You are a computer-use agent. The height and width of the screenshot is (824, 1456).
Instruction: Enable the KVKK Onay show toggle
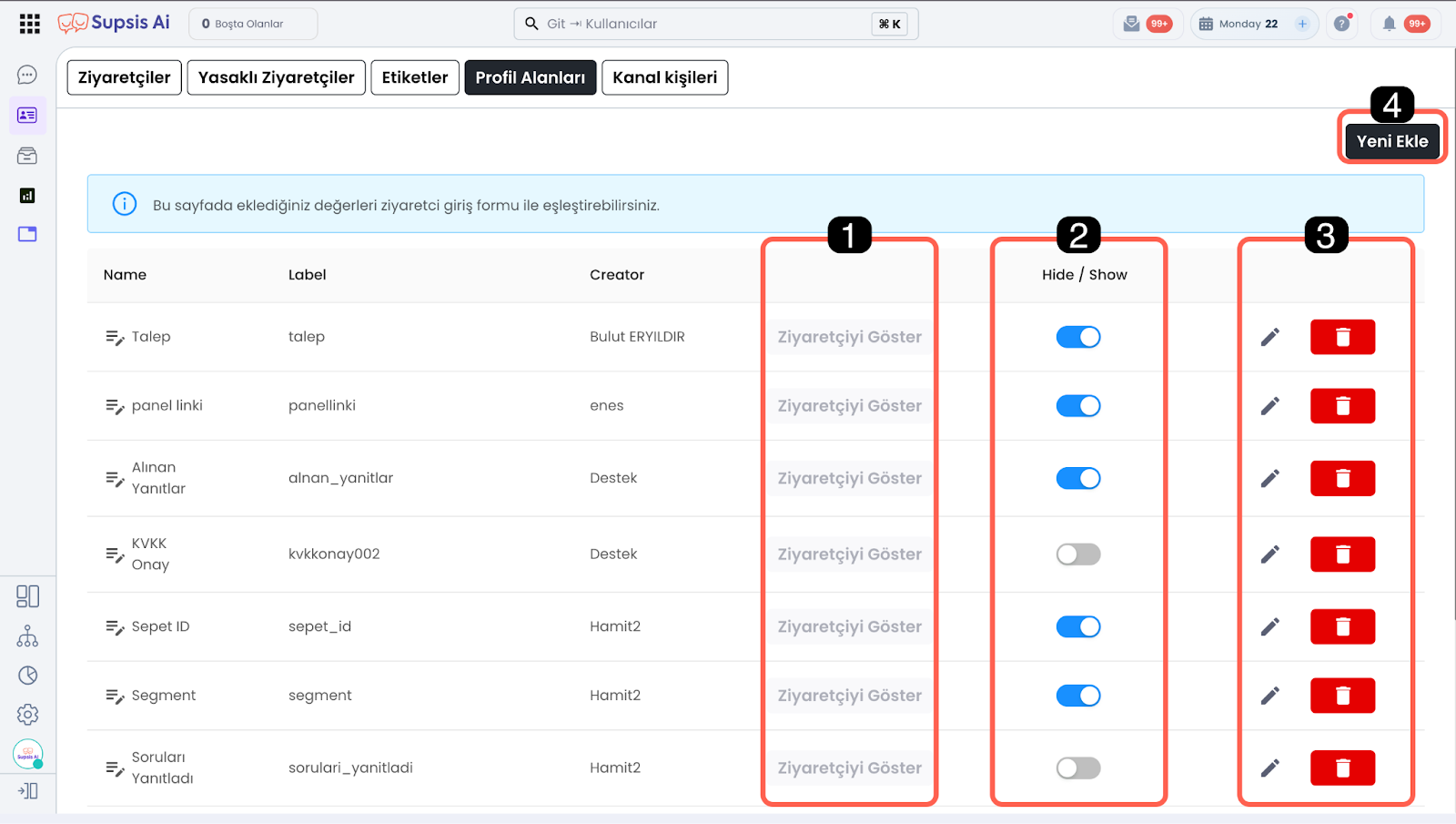(1078, 554)
